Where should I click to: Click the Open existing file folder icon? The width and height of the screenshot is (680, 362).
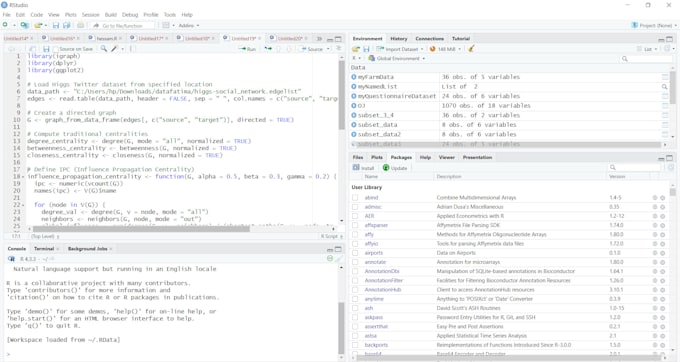pyautogui.click(x=38, y=26)
